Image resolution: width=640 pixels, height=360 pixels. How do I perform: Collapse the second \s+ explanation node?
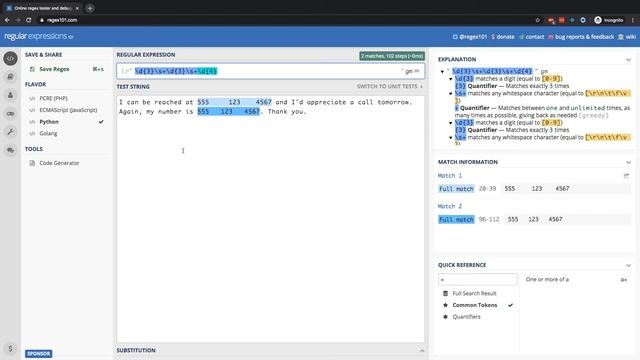coord(451,138)
